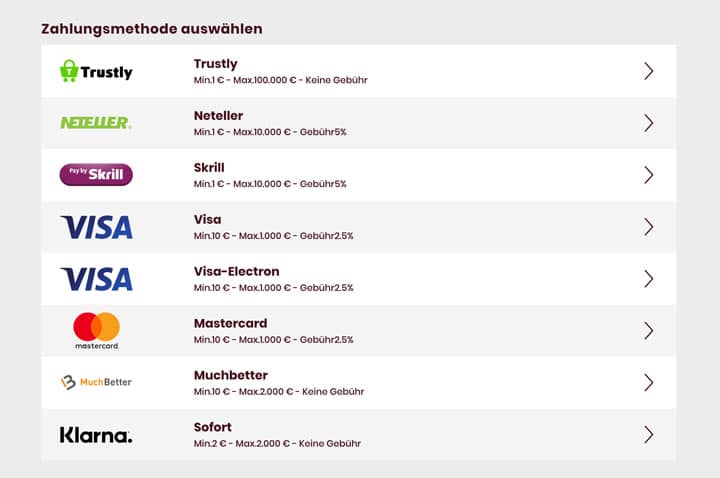Screen dimensions: 720x478
Task: Open Skrill using its chevron arrow
Action: click(x=648, y=175)
